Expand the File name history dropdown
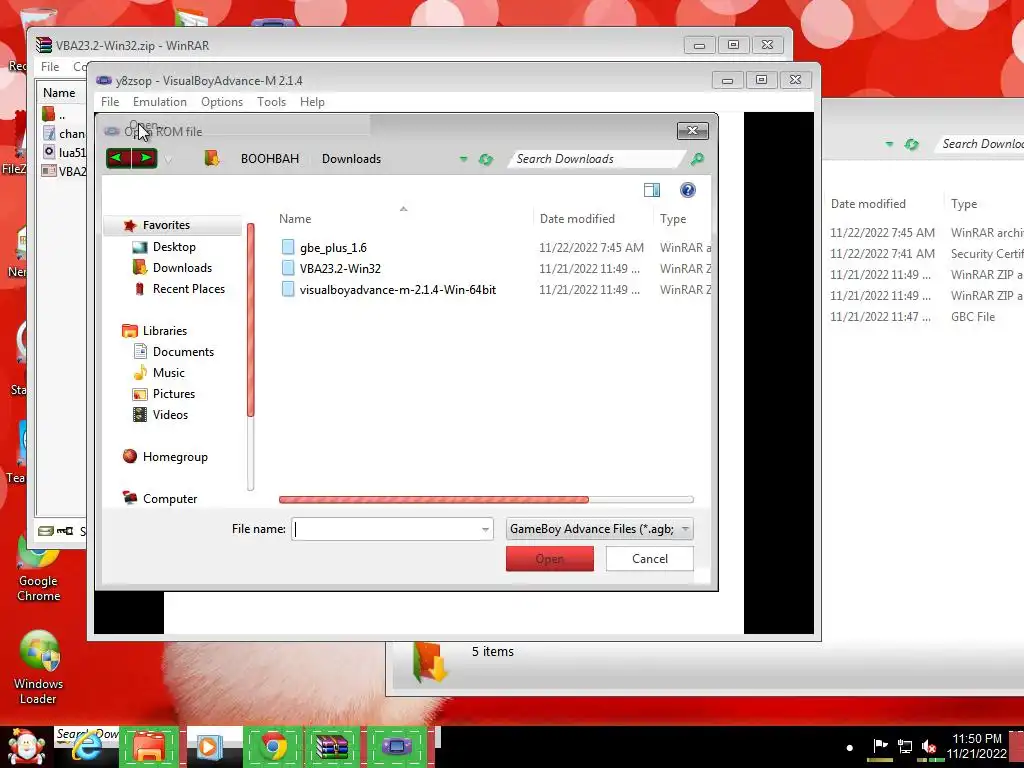The image size is (1024, 768). click(485, 529)
